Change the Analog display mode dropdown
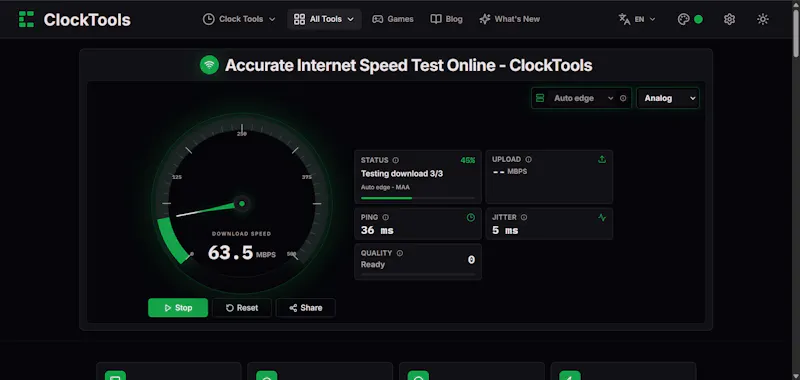This screenshot has width=800, height=380. click(668, 98)
